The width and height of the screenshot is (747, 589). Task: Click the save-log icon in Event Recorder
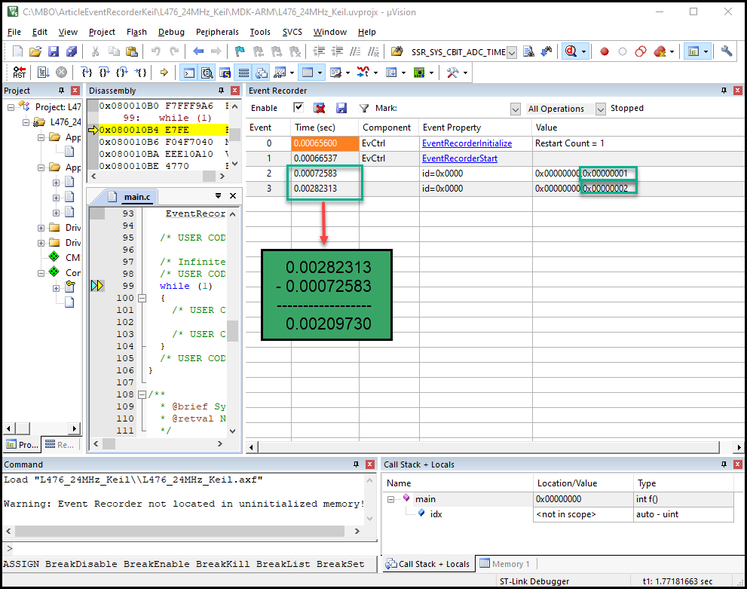[x=341, y=108]
